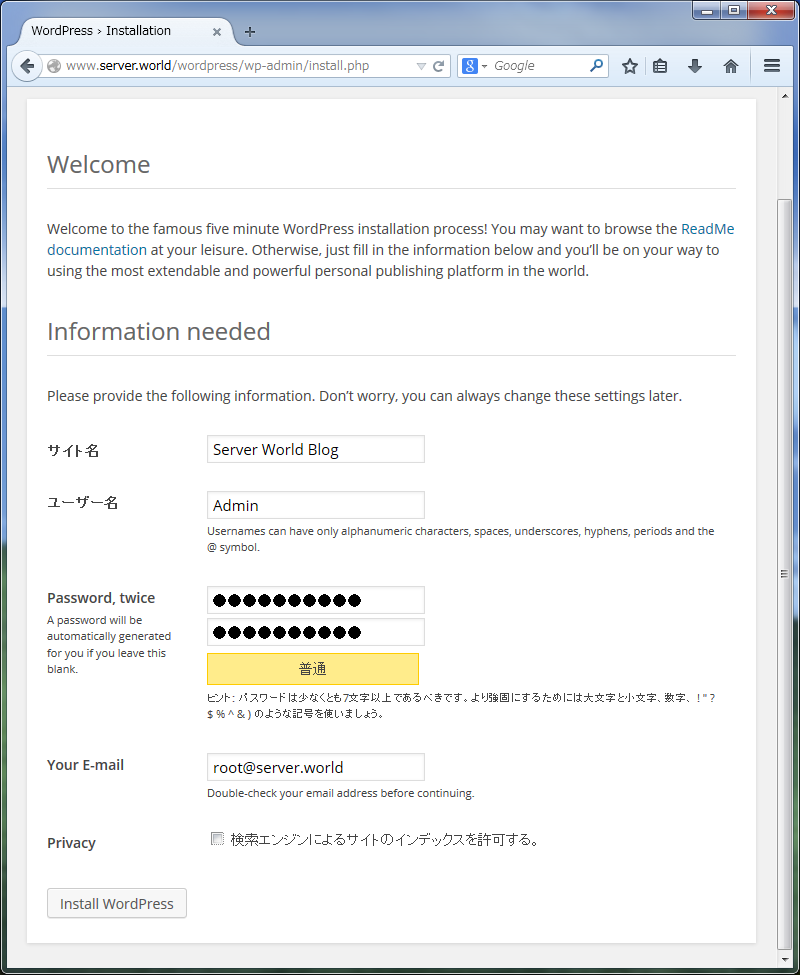
Task: Open the downloads arrow icon
Action: [x=695, y=66]
